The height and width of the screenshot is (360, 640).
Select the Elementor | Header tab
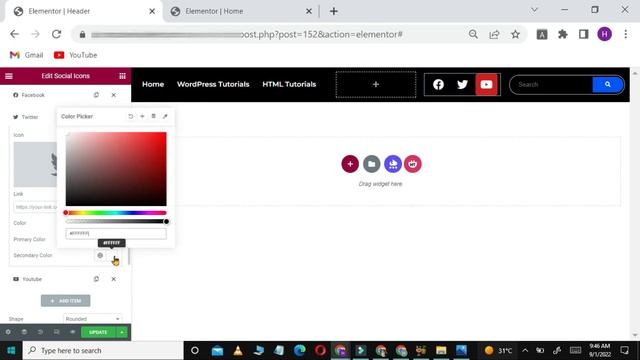point(84,11)
